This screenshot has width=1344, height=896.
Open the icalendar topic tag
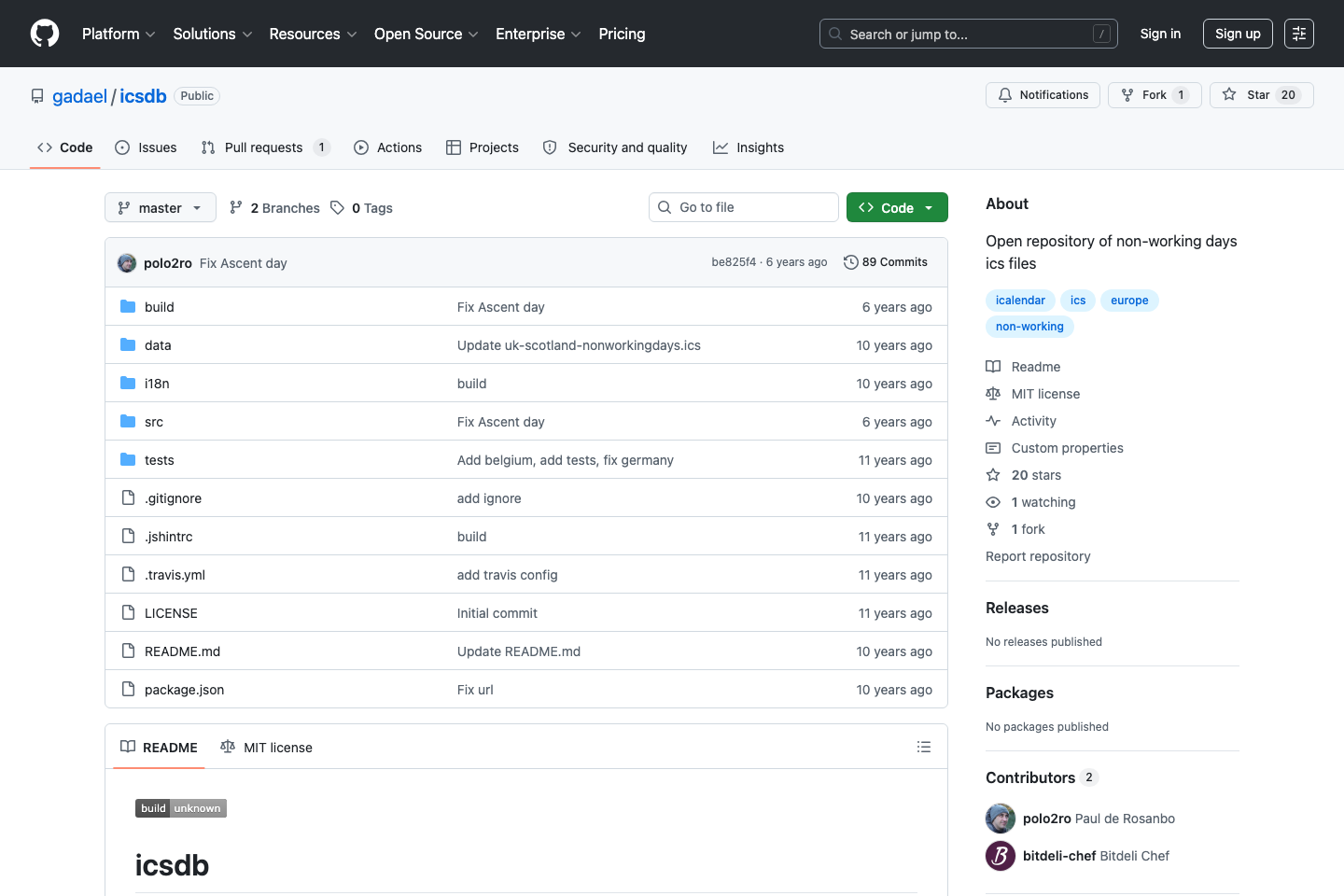point(1019,300)
